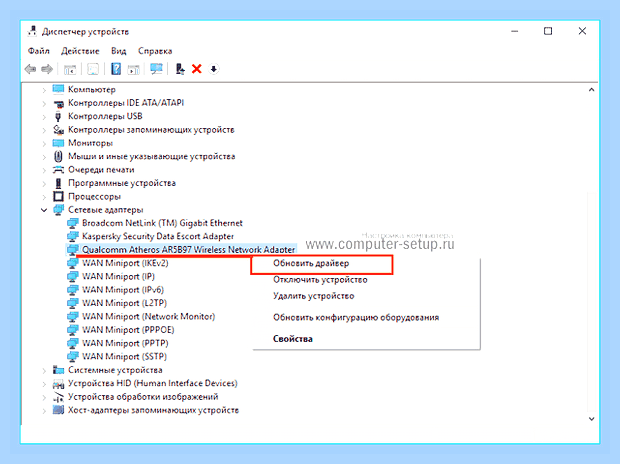
Task: Select Мыши и иные указывающие устройства
Action: [151, 156]
